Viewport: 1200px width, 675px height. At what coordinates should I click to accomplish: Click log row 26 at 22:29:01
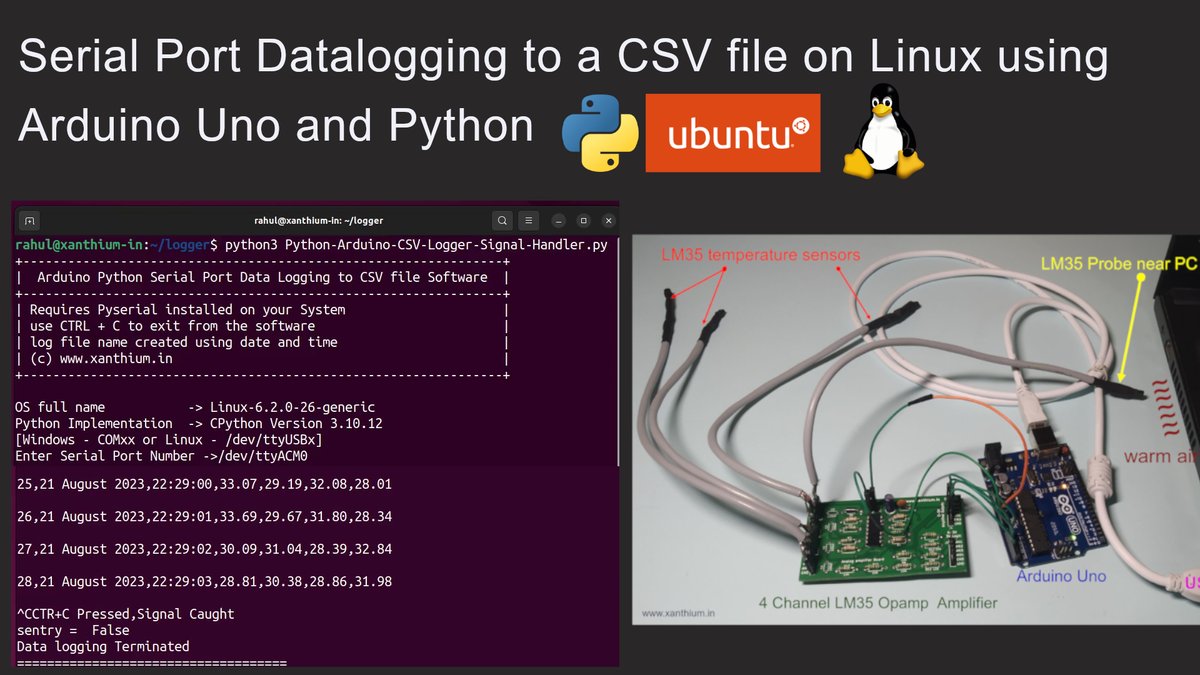(204, 516)
